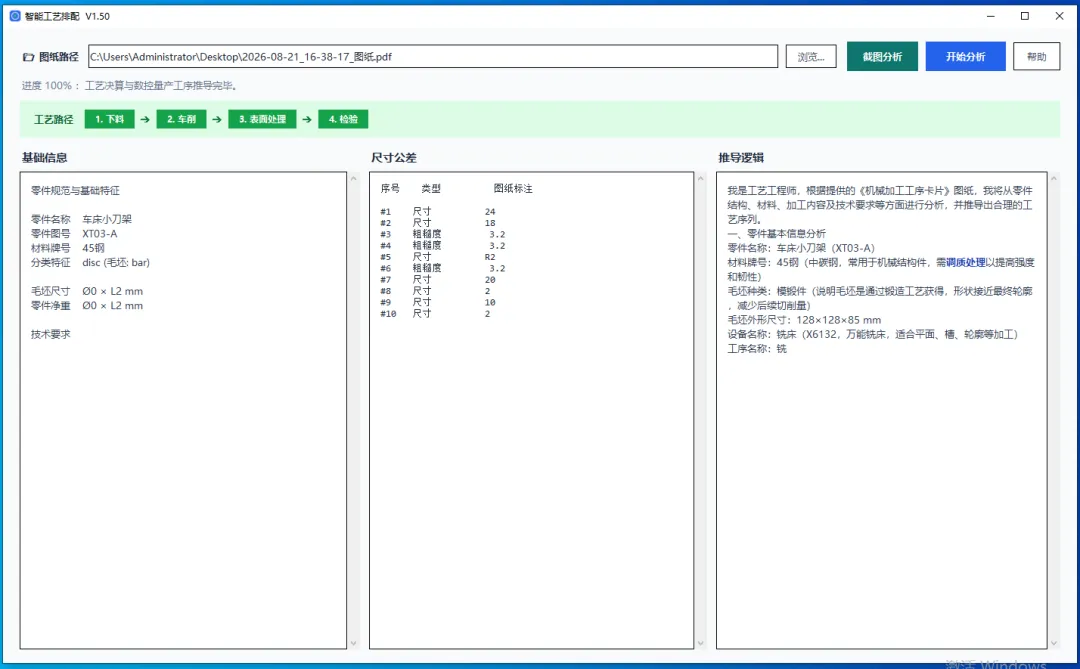The image size is (1080, 669).
Task: Click the 技术要求 label
Action: pyautogui.click(x=50, y=334)
